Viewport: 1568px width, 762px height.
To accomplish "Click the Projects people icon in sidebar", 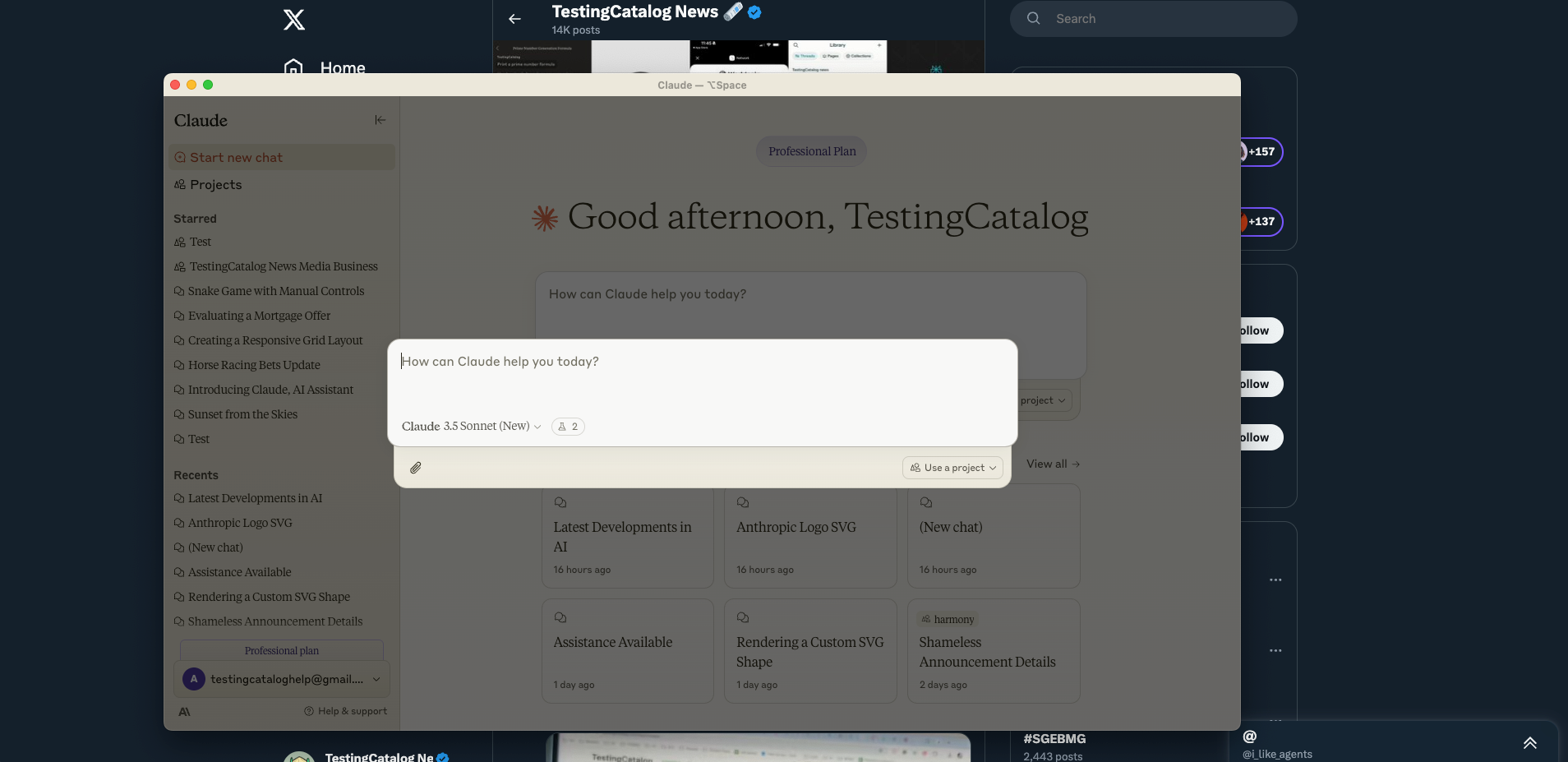I will (180, 185).
